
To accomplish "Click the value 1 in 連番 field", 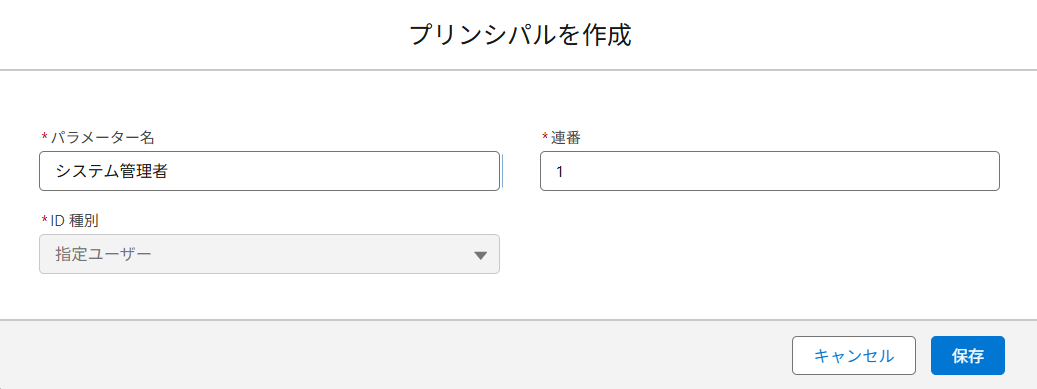I will [x=560, y=172].
